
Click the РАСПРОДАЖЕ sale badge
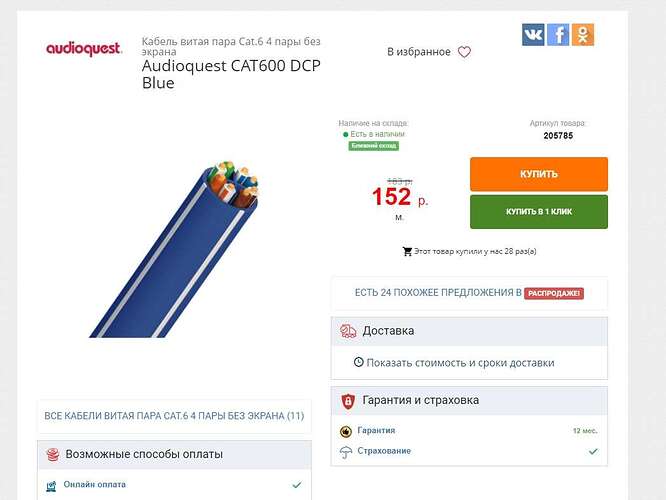point(554,294)
